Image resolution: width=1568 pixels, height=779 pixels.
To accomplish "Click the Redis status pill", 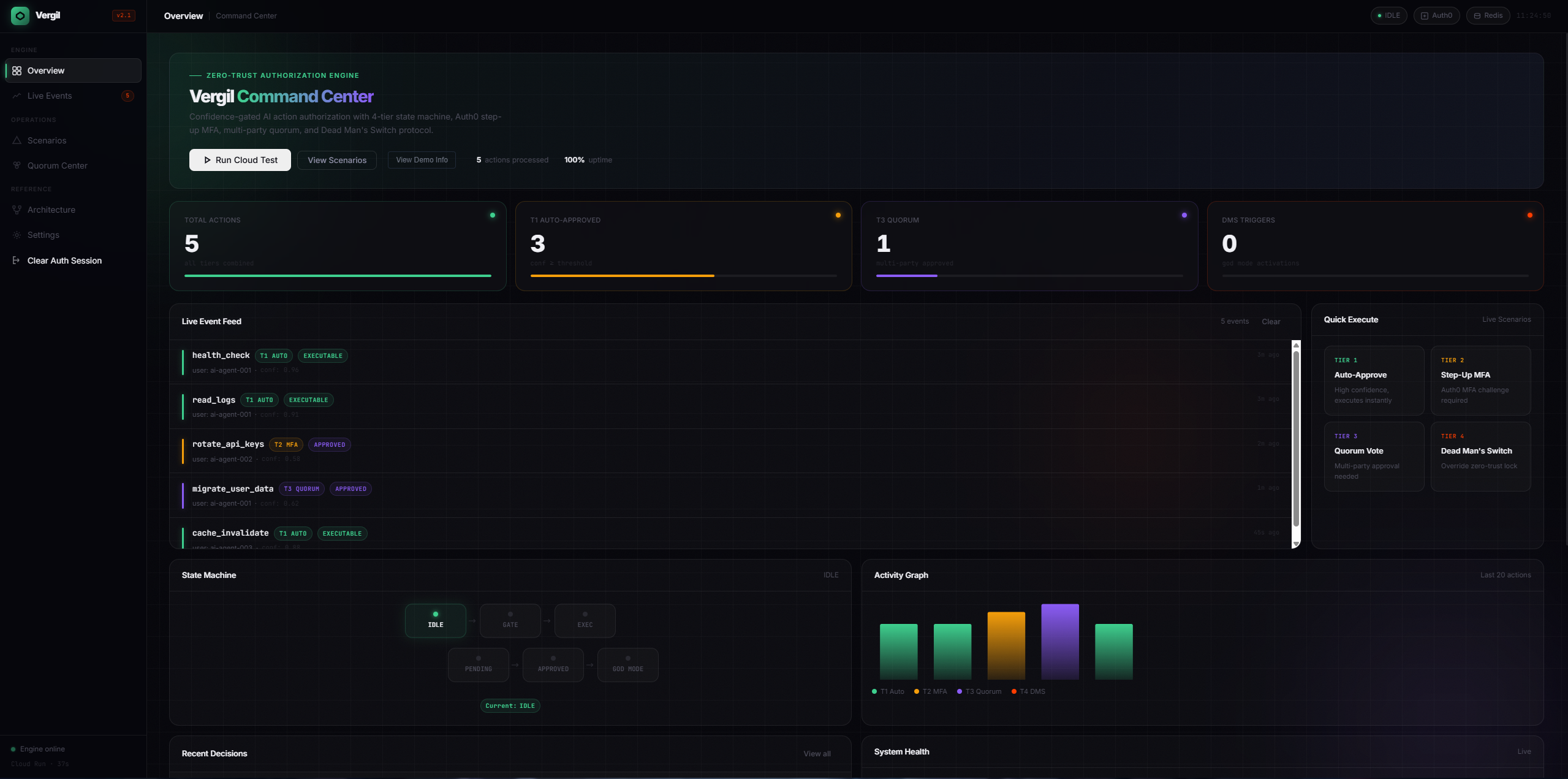I will click(x=1488, y=16).
